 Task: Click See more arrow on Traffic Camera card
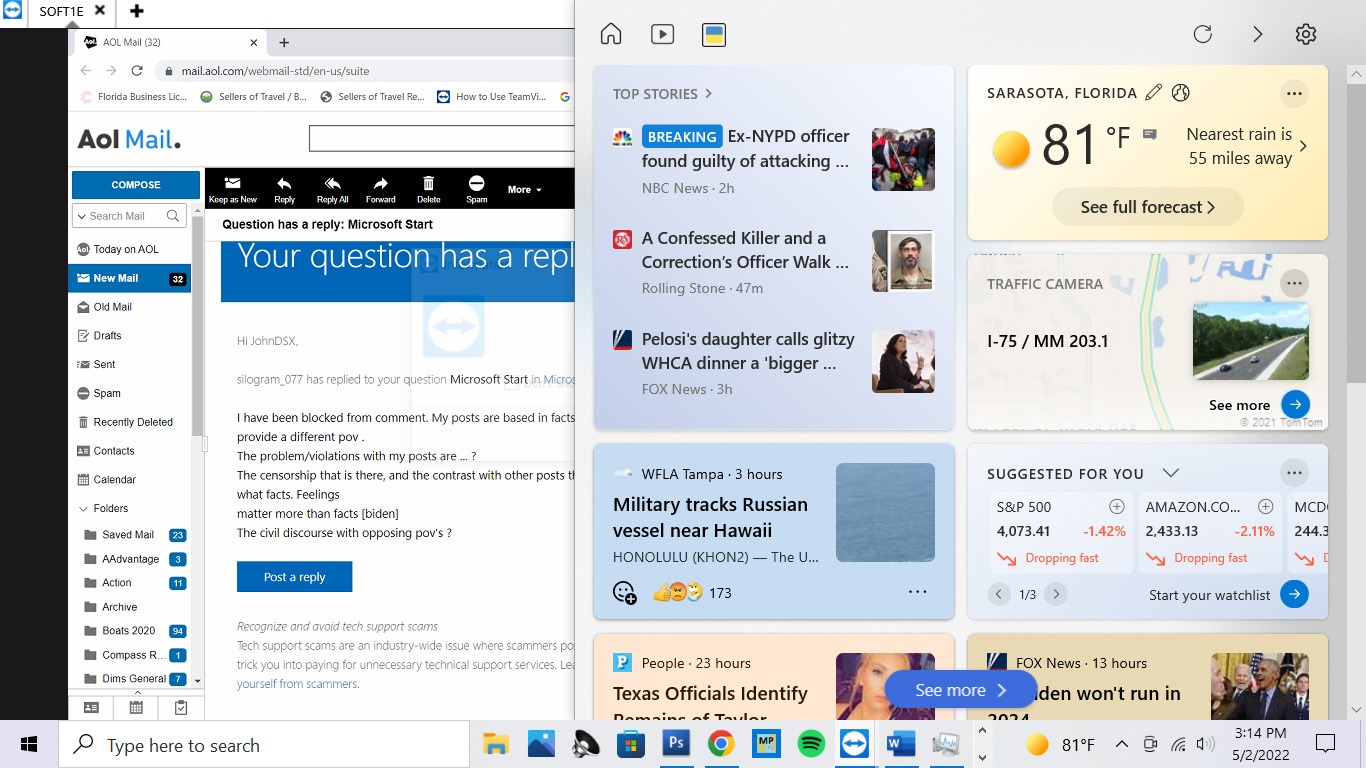[x=1295, y=405]
